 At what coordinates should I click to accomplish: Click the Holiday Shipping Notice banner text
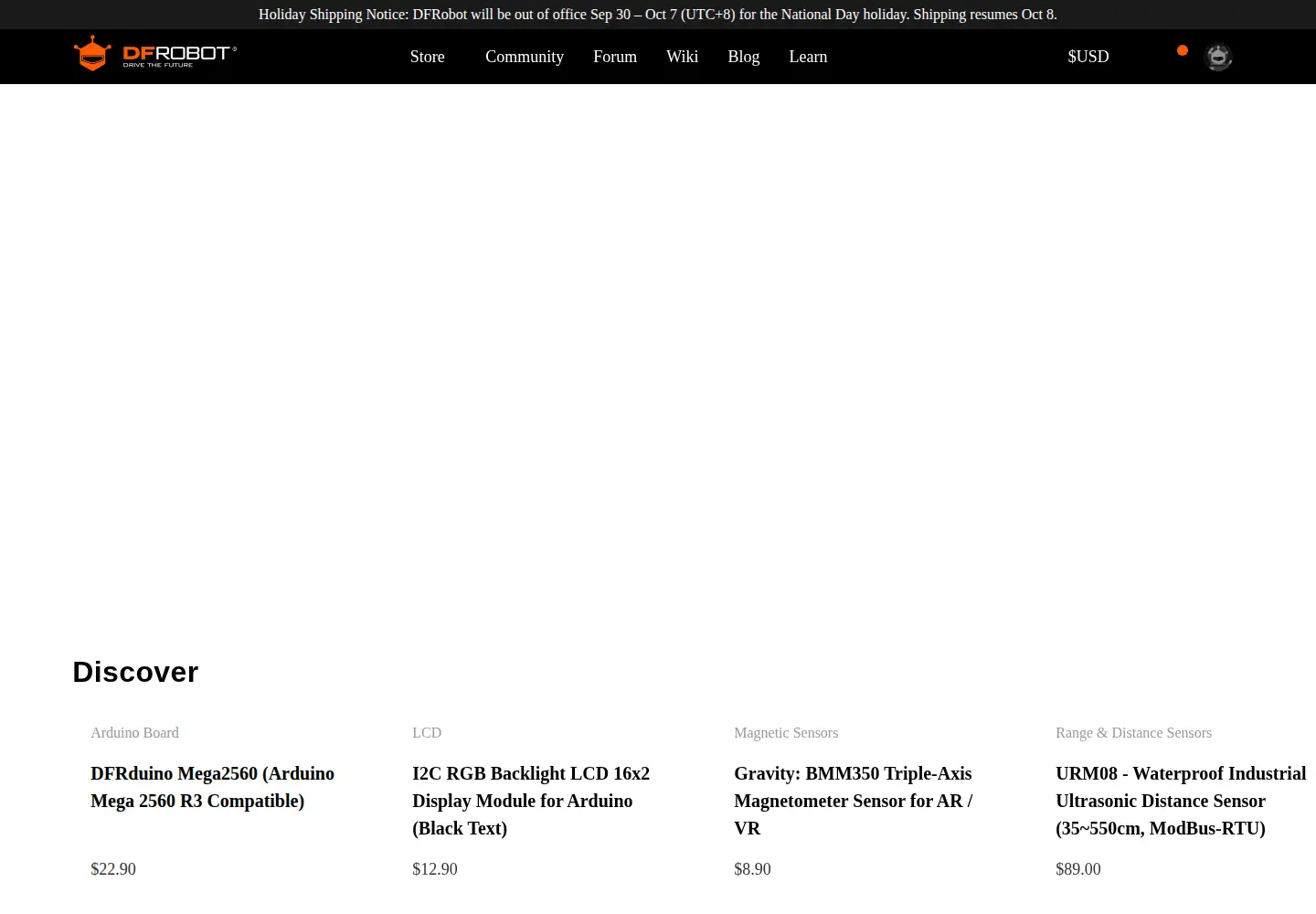coord(658,15)
